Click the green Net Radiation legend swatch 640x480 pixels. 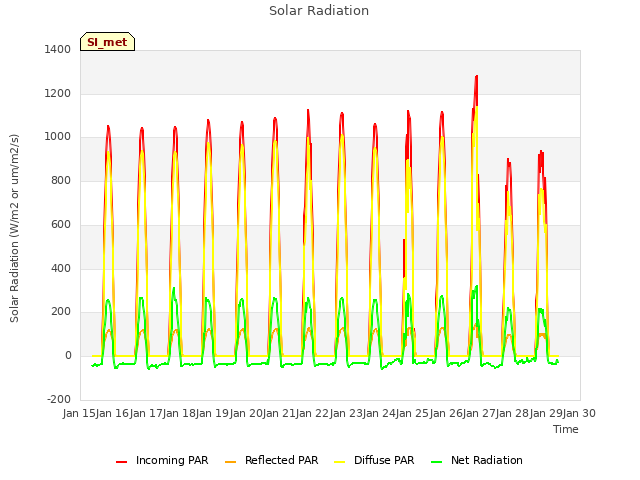pos(437,462)
